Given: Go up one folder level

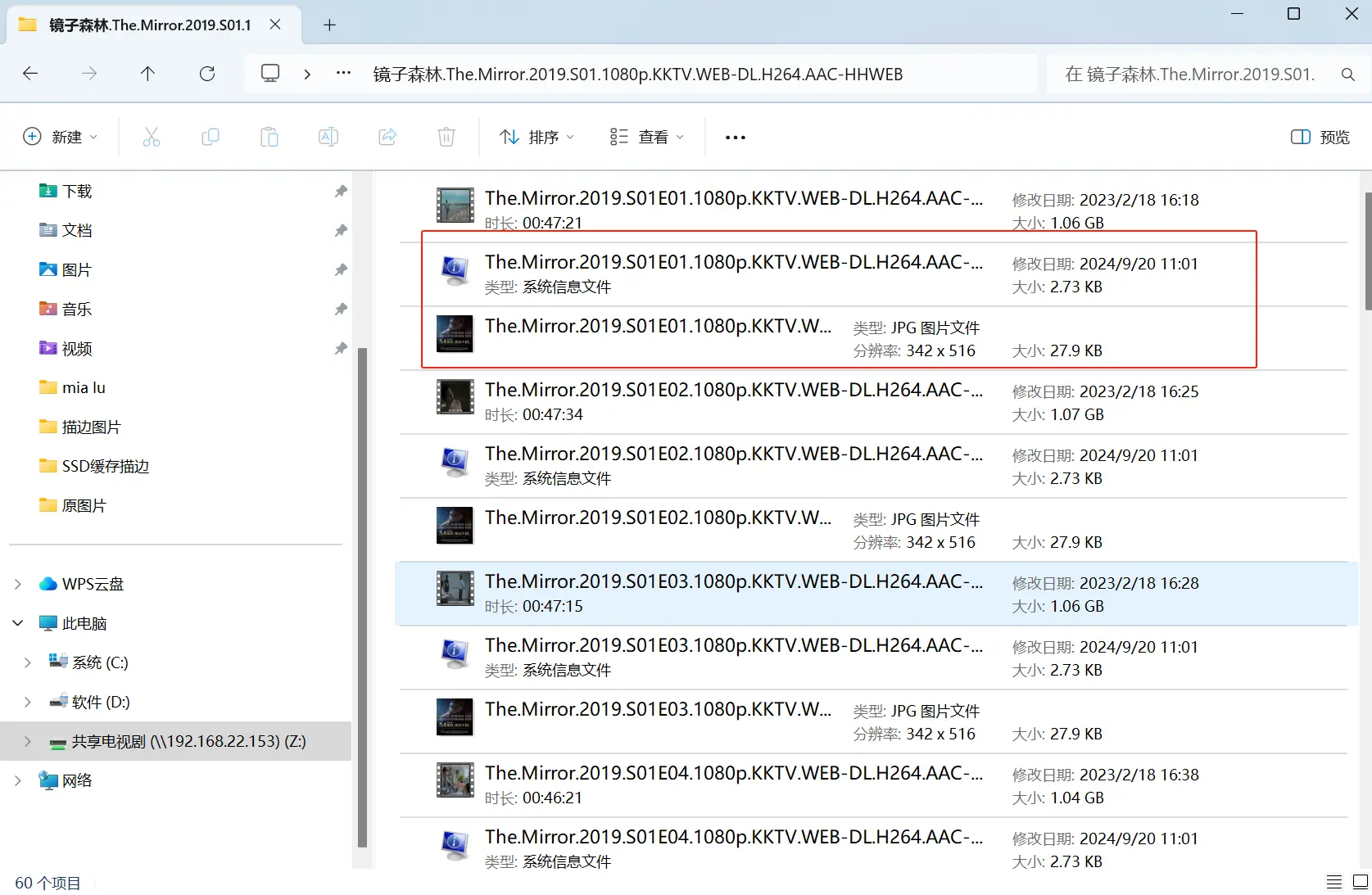Looking at the screenshot, I should 147,74.
